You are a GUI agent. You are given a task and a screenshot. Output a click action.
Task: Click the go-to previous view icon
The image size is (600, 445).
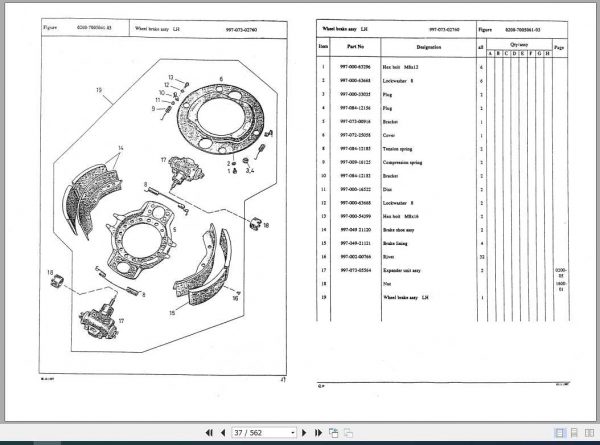tap(333, 433)
